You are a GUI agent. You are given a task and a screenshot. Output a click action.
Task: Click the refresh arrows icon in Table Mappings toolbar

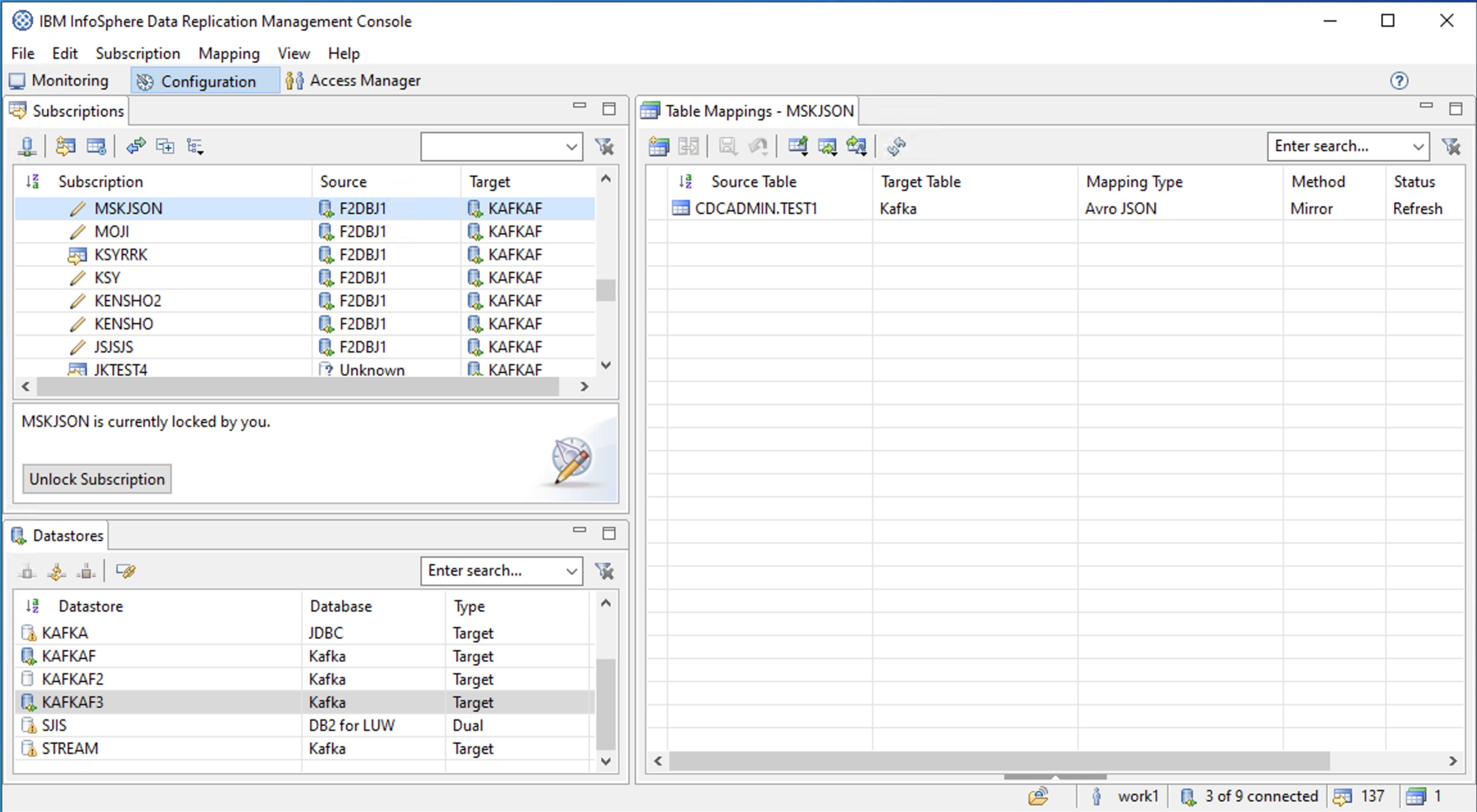(896, 146)
